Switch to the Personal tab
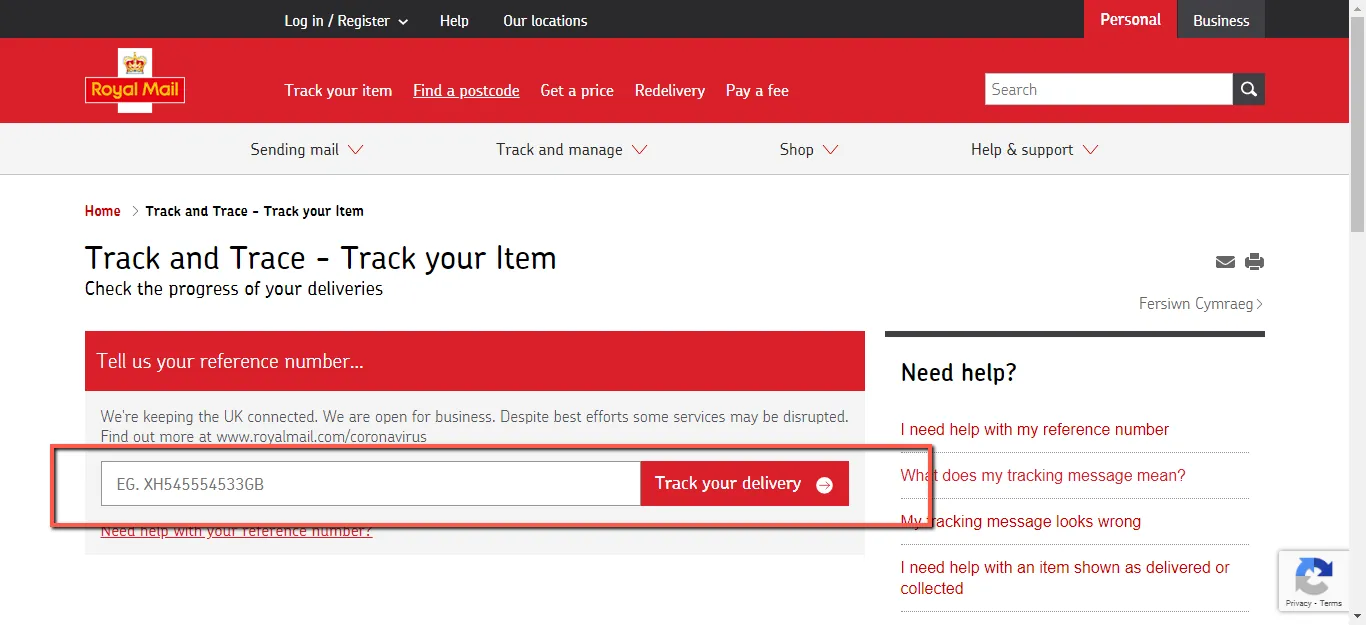This screenshot has width=1366, height=625. tap(1130, 19)
